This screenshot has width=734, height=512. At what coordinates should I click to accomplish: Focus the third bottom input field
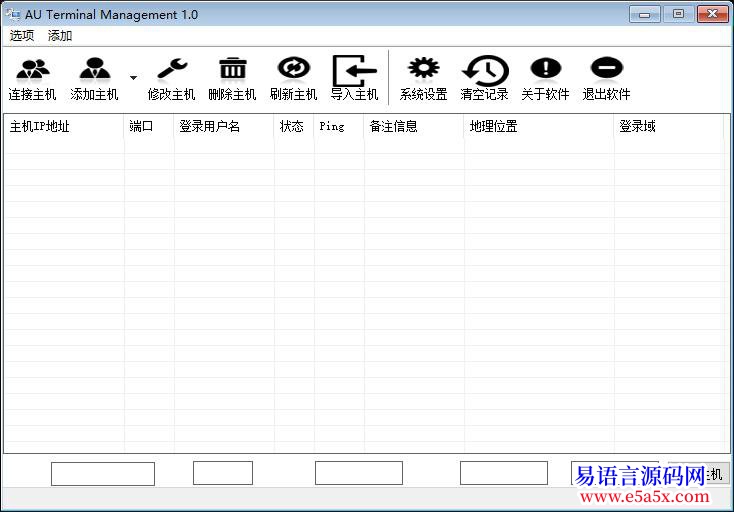tap(359, 473)
